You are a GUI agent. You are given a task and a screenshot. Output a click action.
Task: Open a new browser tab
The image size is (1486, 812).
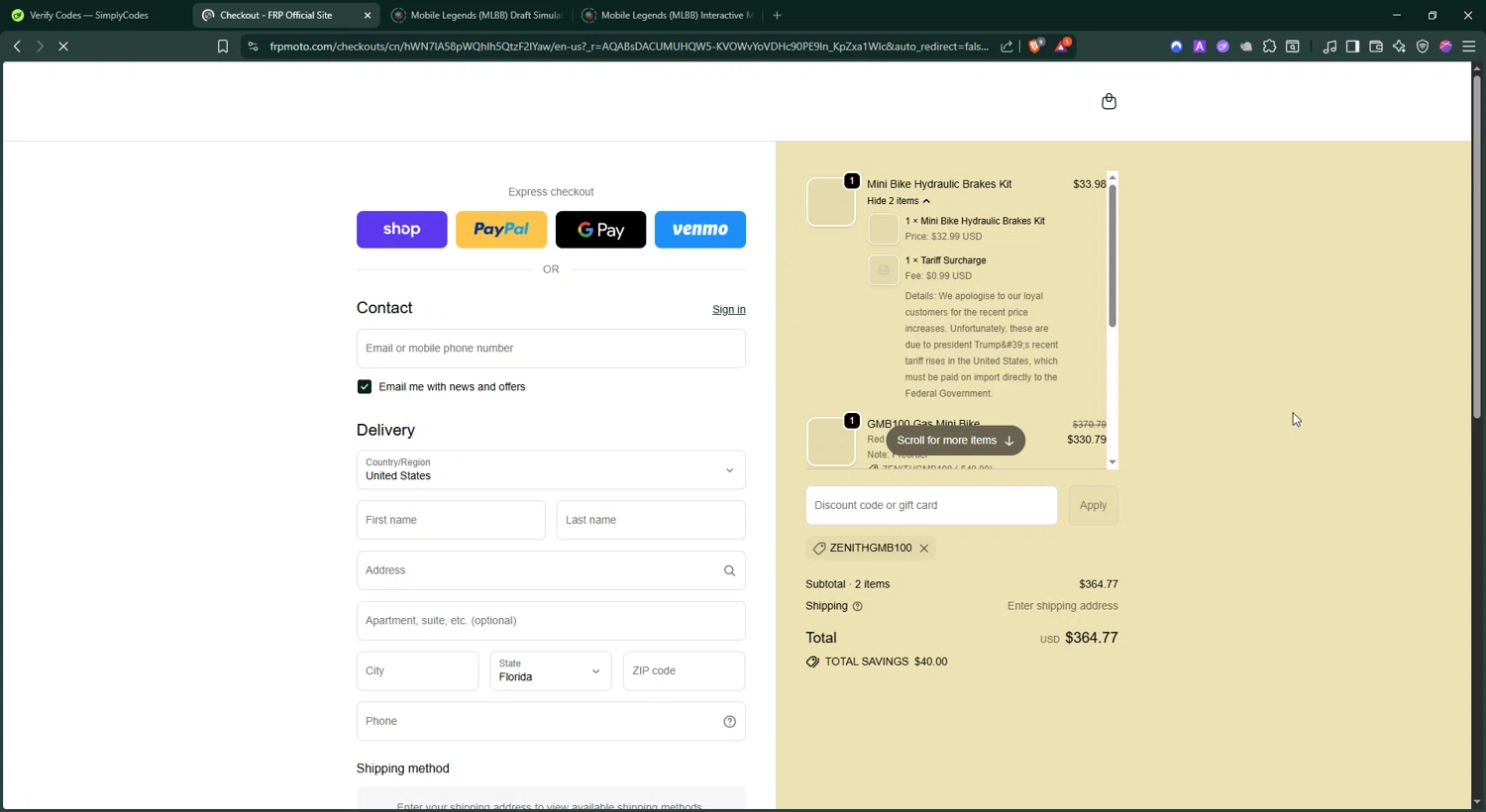(777, 15)
